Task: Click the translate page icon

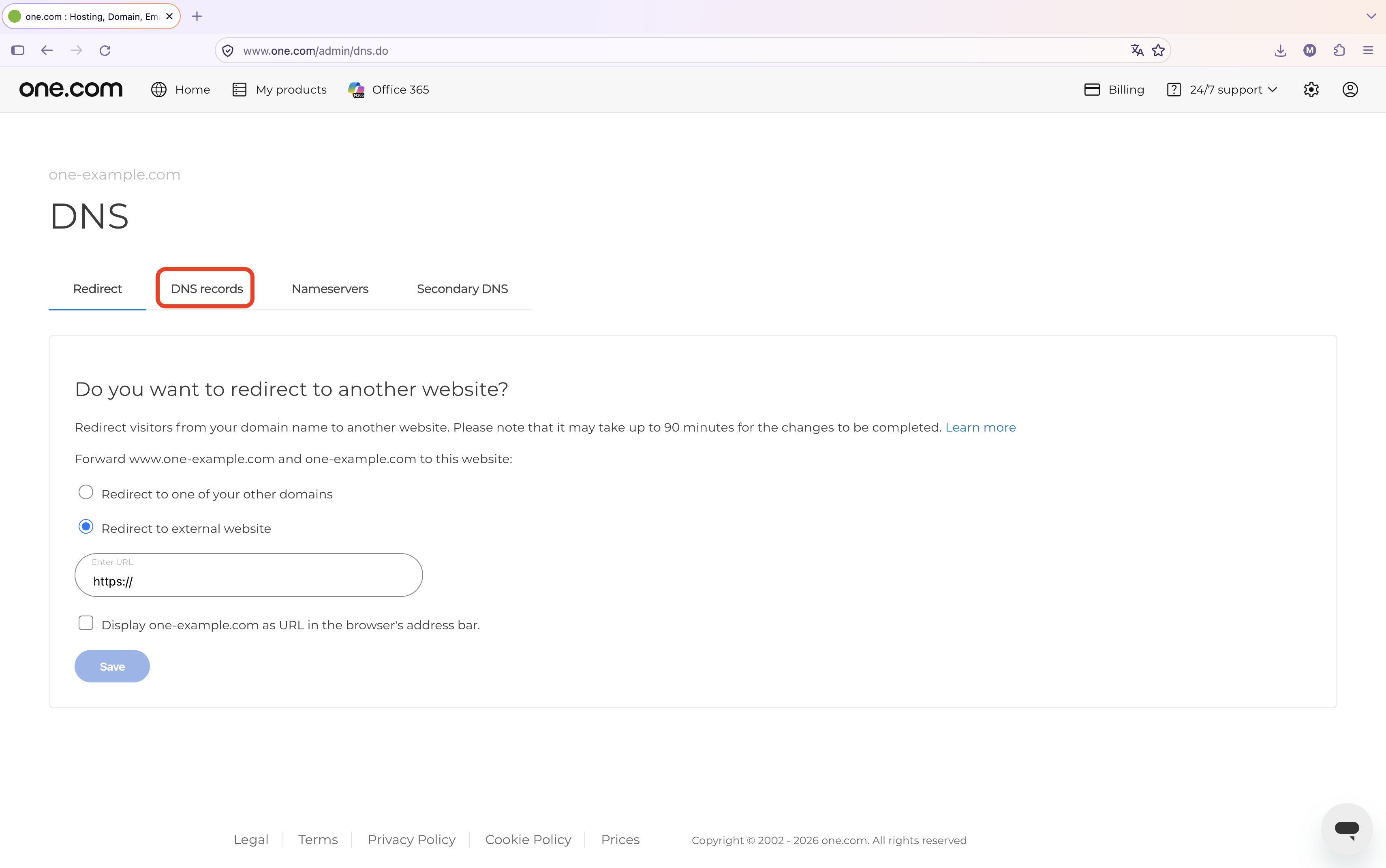Action: (1137, 51)
